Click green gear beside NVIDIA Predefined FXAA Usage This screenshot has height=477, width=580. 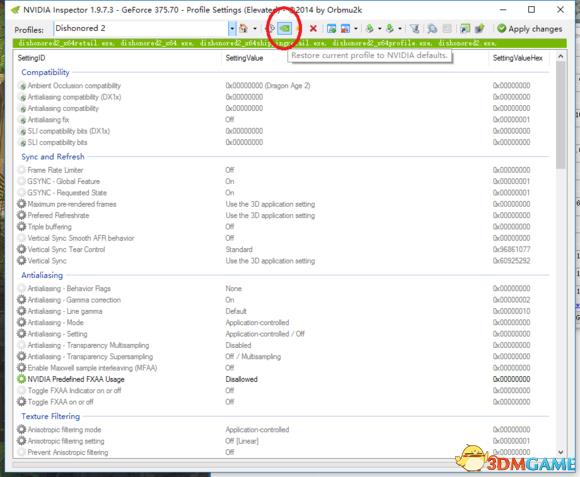[x=21, y=379]
